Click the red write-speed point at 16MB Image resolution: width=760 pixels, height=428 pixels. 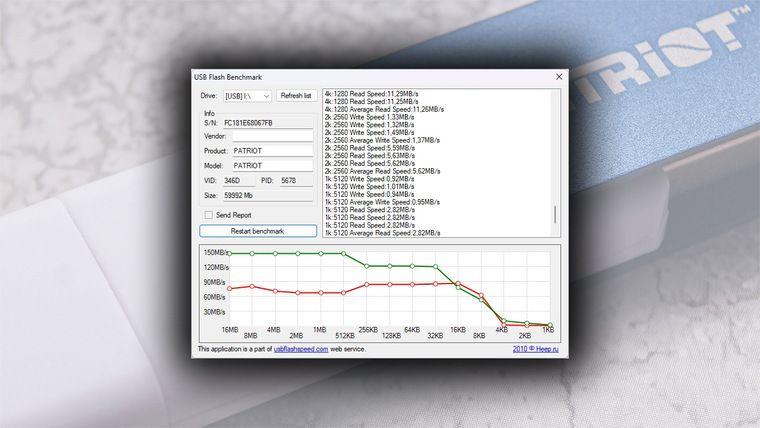point(230,289)
